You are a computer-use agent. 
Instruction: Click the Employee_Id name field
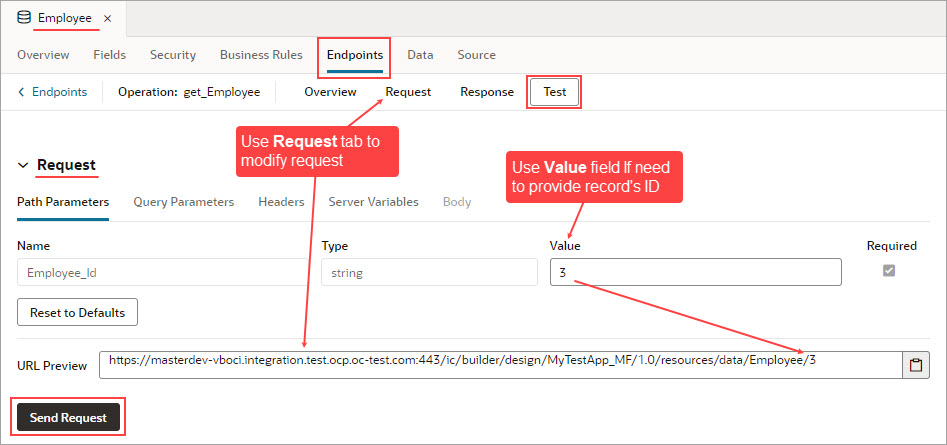tap(162, 272)
